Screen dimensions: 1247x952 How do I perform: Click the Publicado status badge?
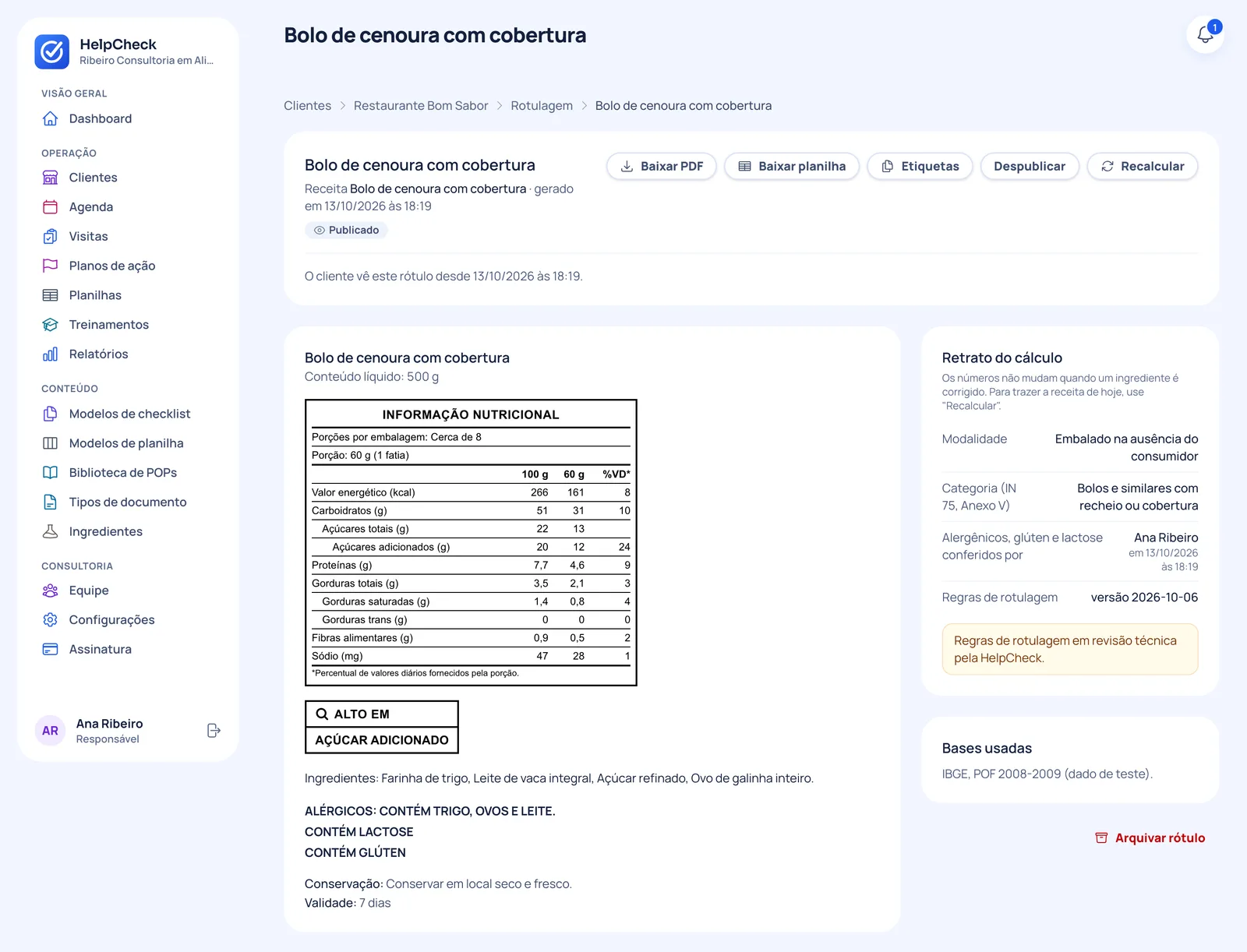pyautogui.click(x=346, y=231)
